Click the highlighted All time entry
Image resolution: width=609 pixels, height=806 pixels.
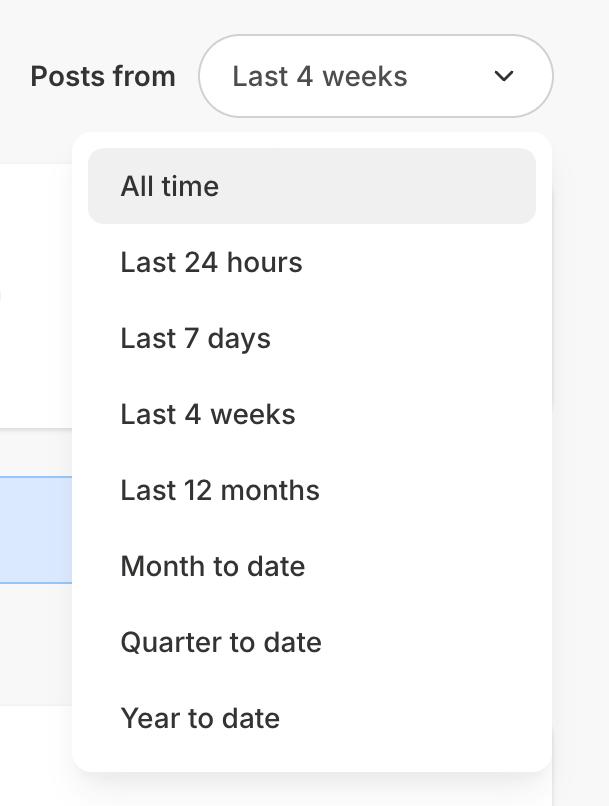point(312,186)
